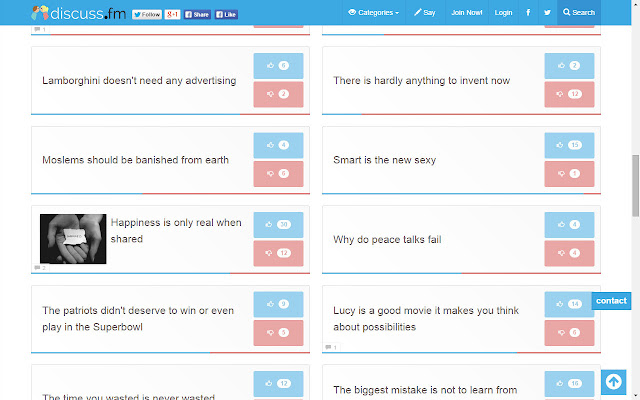The height and width of the screenshot is (400, 640).
Task: Downvote 'Smart is the new sexy'
Action: (x=569, y=174)
